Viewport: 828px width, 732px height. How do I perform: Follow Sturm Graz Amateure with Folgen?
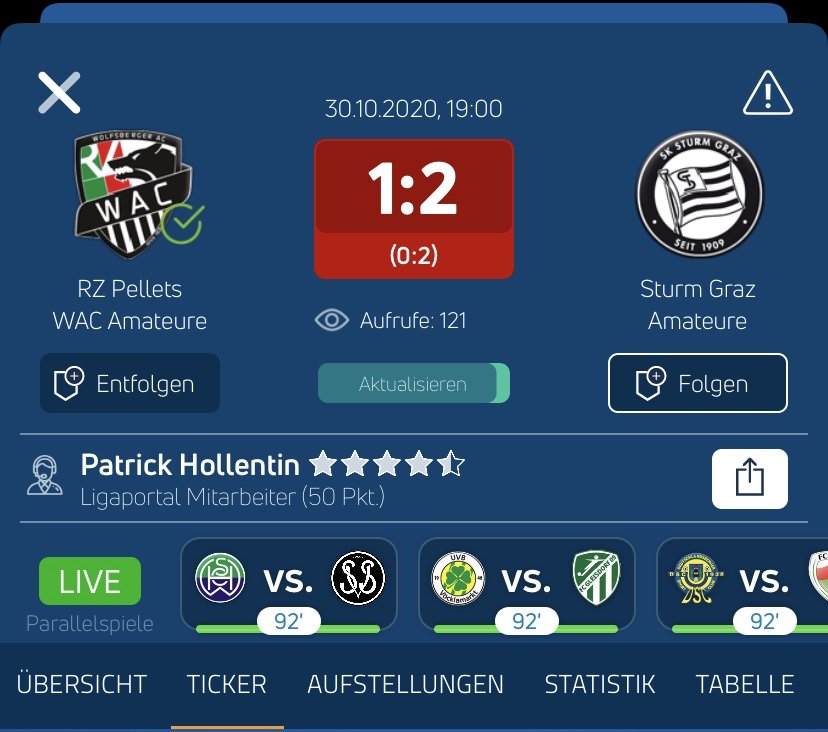[x=698, y=383]
